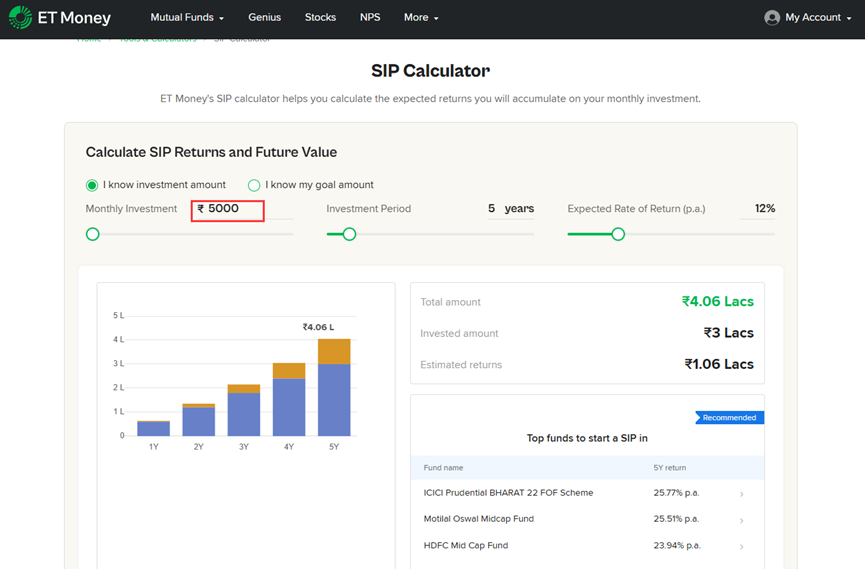Click the '25.77% p.a.' return value

point(676,493)
